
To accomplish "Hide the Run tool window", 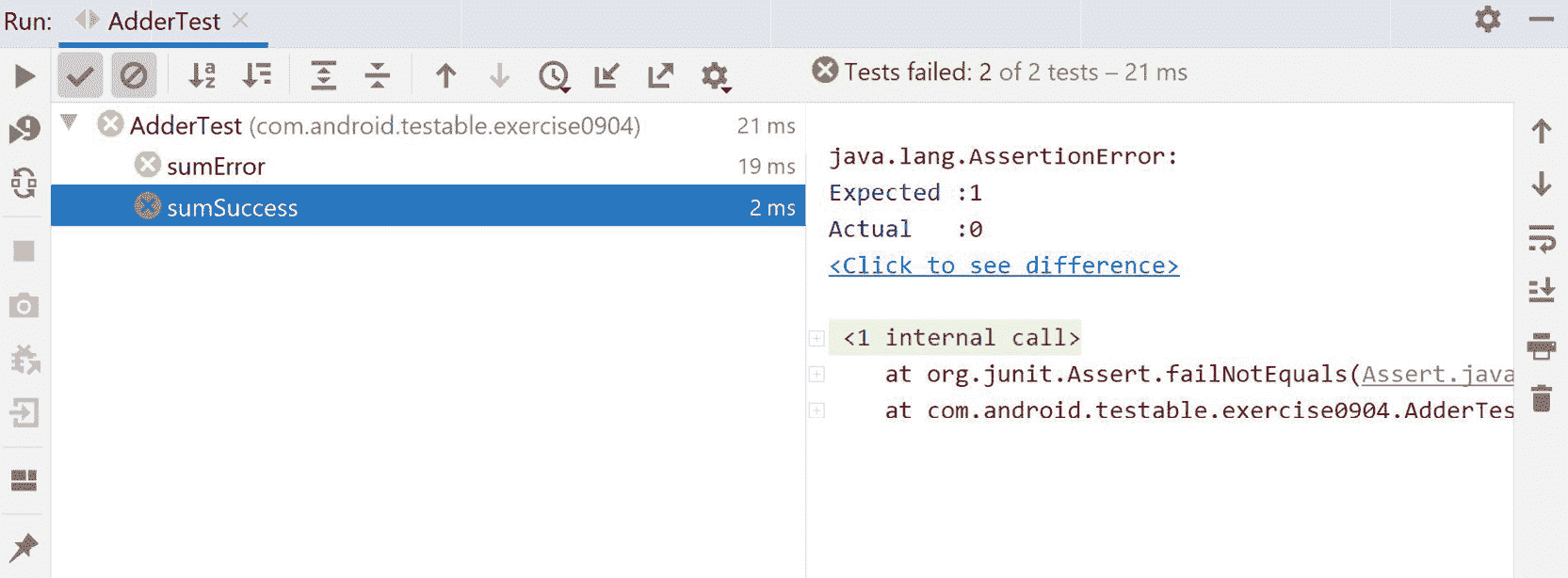I will (x=1542, y=19).
